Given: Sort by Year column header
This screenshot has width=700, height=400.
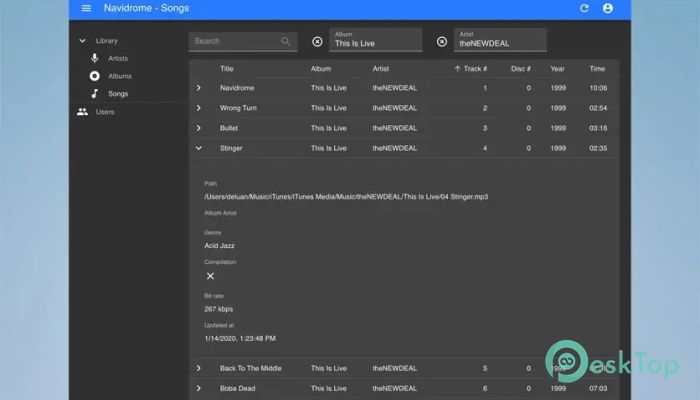Looking at the screenshot, I should [x=557, y=69].
